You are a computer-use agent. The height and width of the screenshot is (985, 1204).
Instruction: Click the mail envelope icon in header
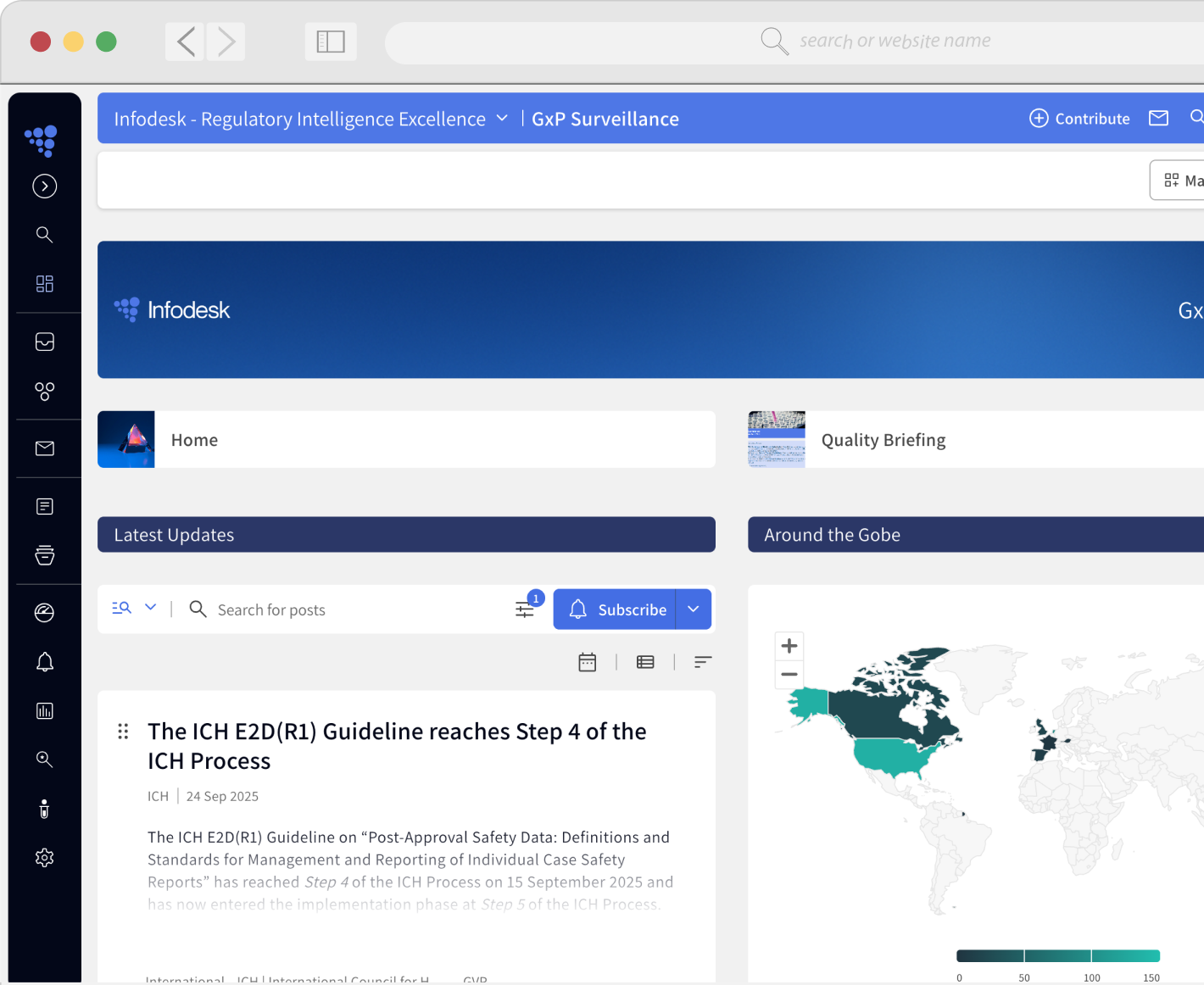(x=1158, y=119)
